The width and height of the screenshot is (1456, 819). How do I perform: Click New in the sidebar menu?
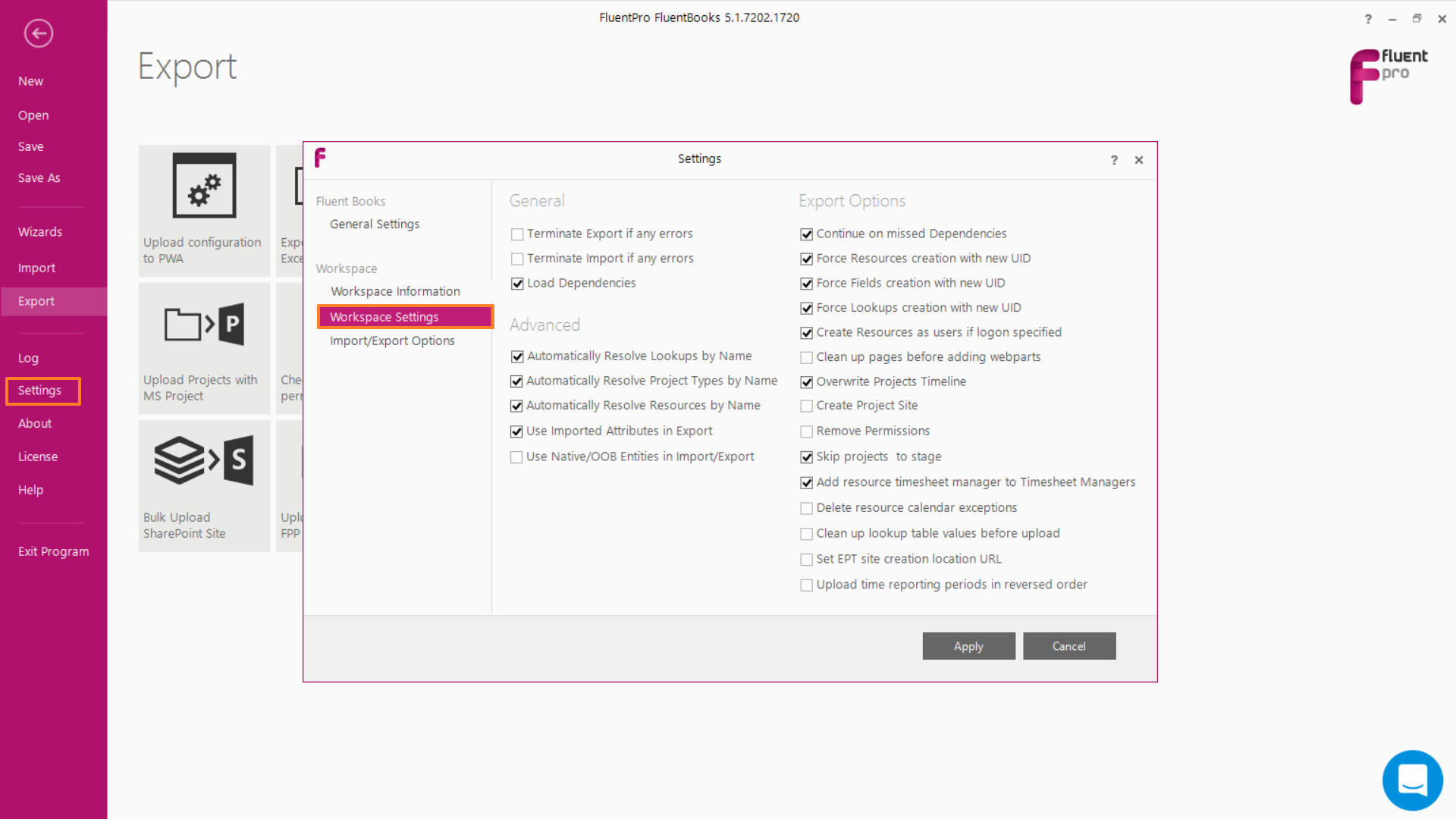tap(30, 81)
